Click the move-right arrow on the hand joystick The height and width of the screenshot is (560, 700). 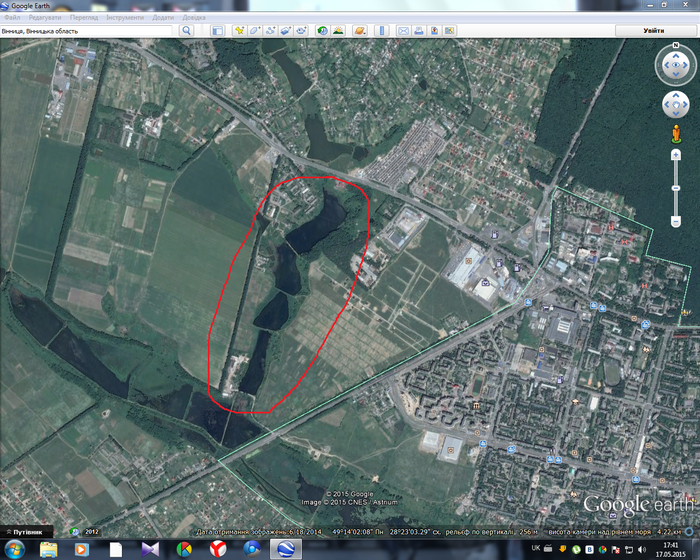[x=685, y=104]
